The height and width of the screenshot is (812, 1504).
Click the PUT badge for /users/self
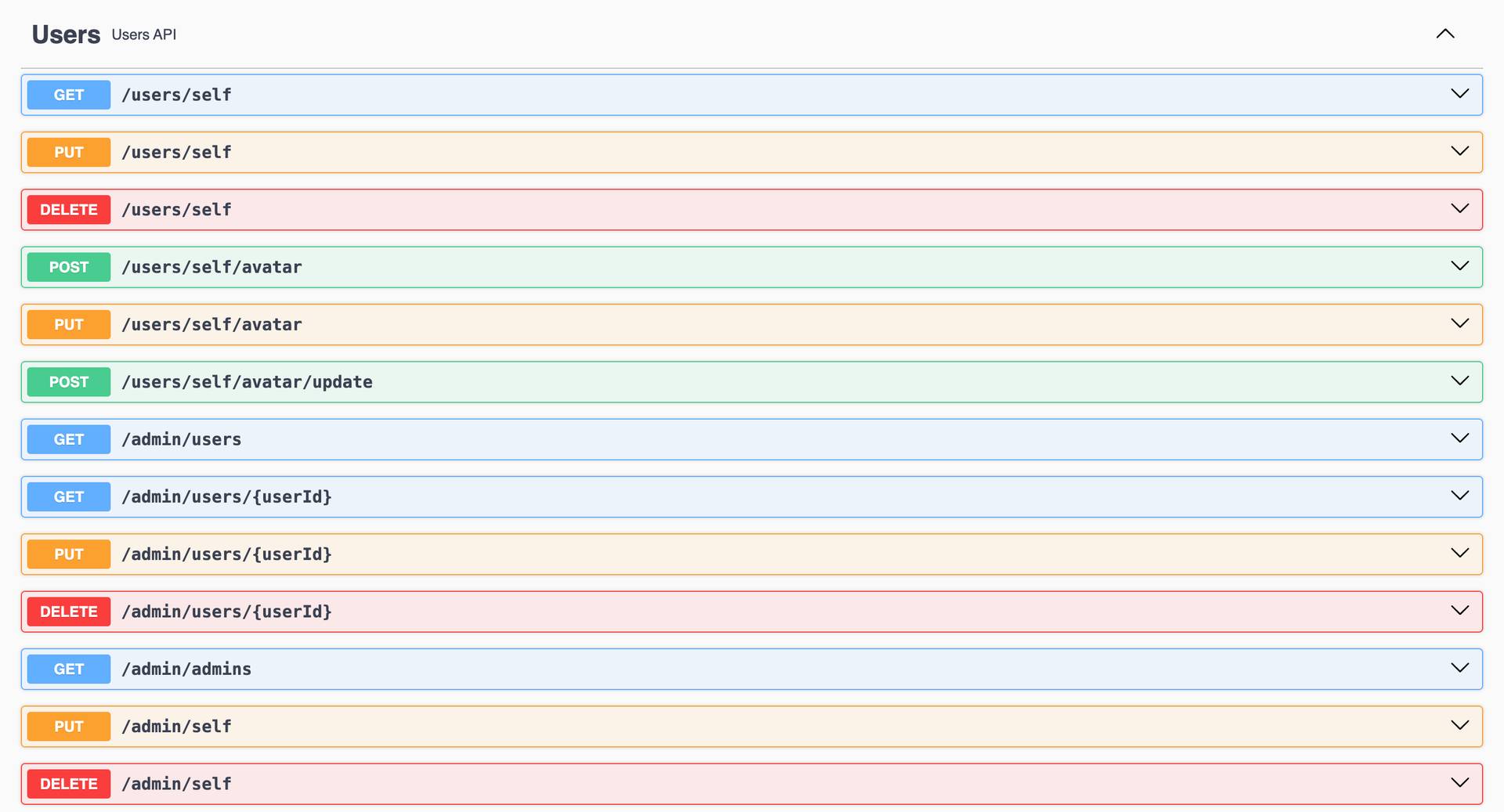[69, 152]
